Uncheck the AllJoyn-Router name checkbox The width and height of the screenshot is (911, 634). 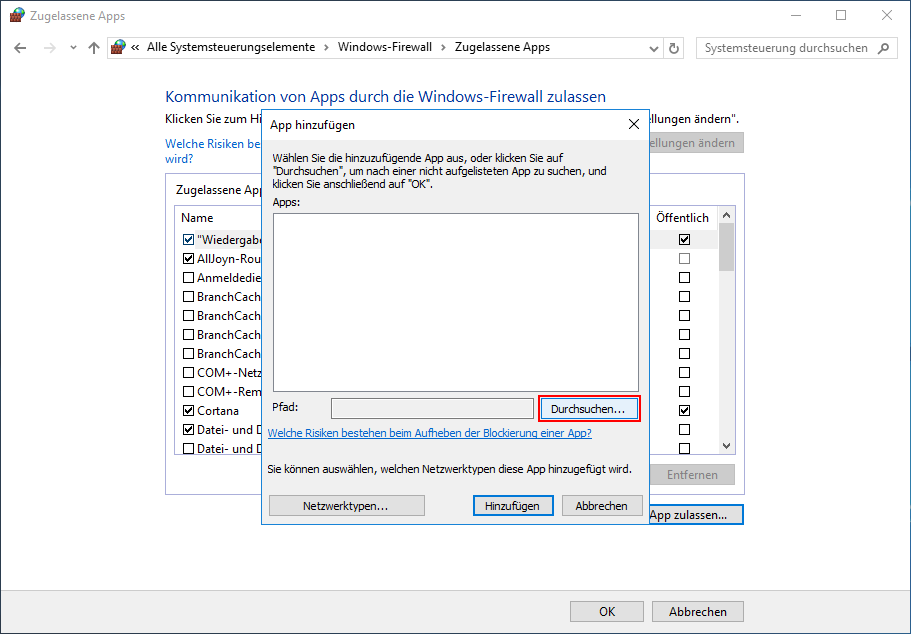pyautogui.click(x=188, y=259)
